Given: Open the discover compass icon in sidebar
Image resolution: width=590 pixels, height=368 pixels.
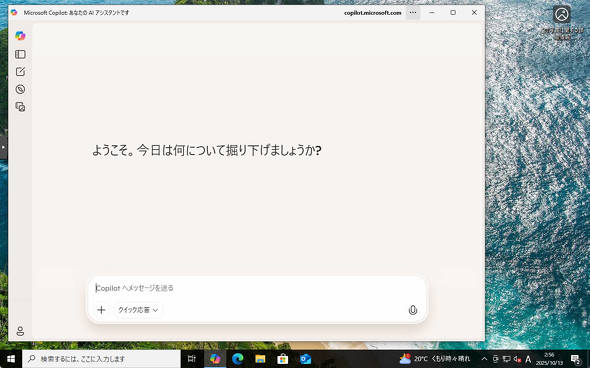Looking at the screenshot, I should (x=20, y=89).
